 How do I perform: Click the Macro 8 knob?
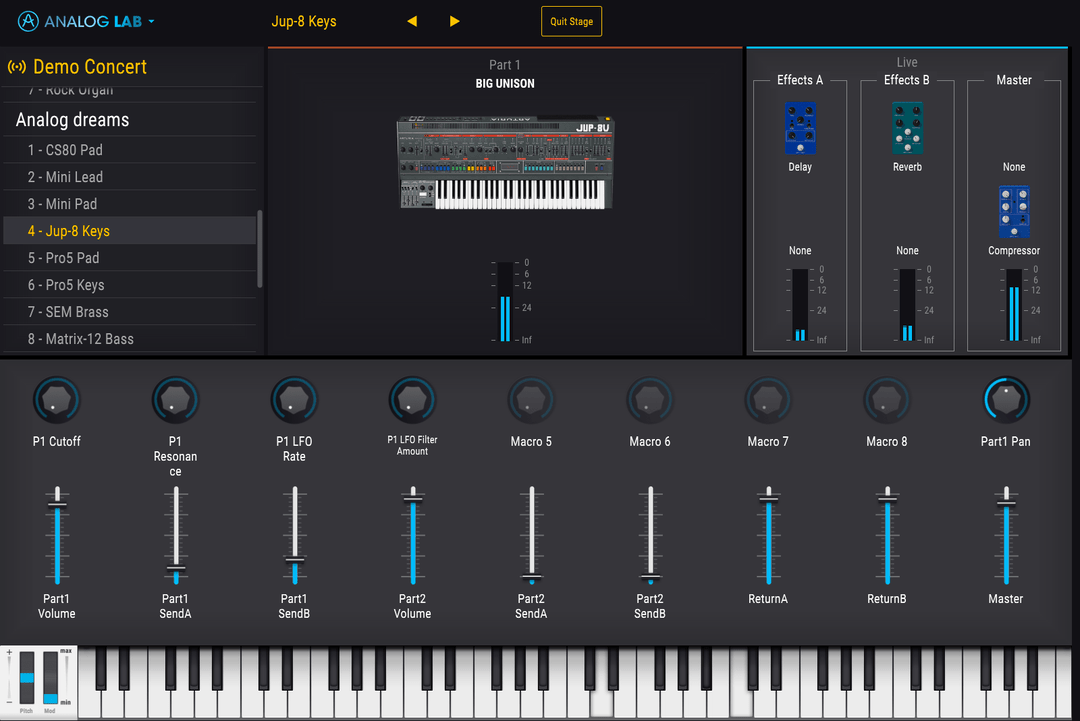pos(887,399)
